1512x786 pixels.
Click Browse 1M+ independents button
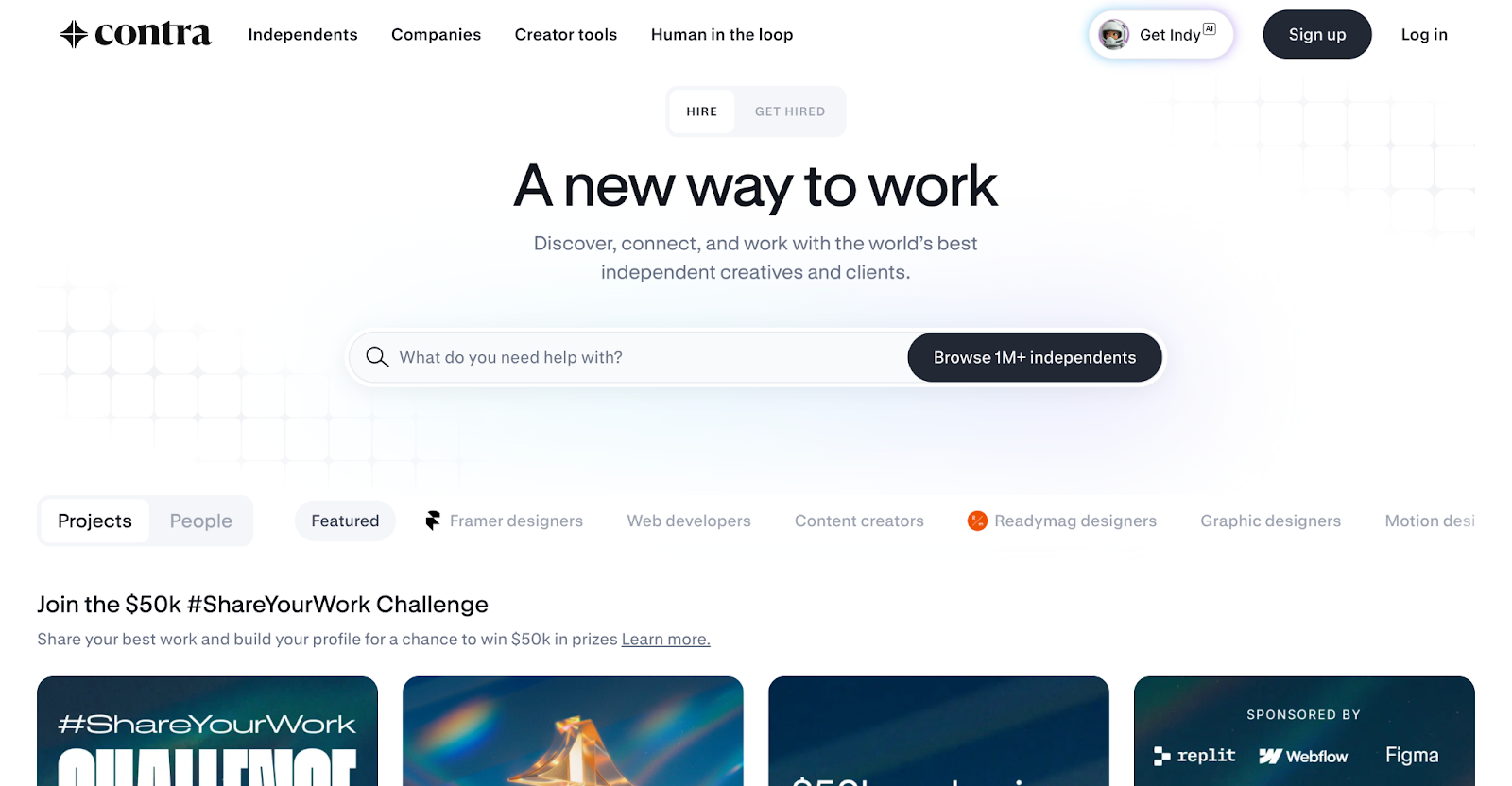tap(1035, 357)
